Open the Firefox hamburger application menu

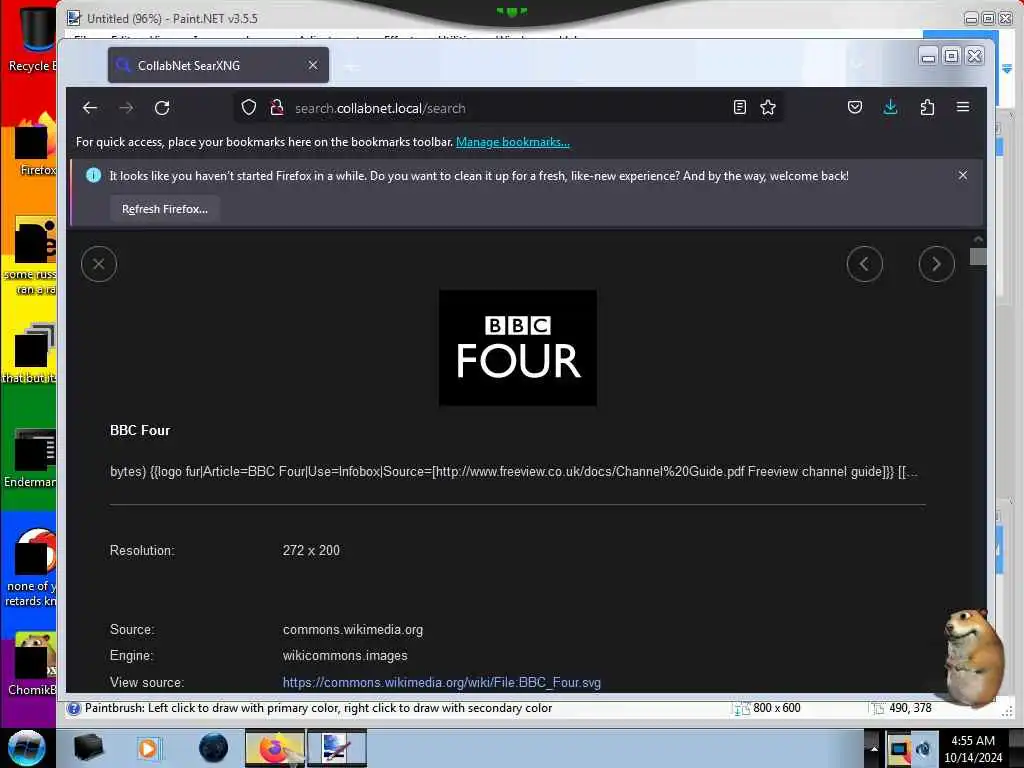click(x=963, y=107)
